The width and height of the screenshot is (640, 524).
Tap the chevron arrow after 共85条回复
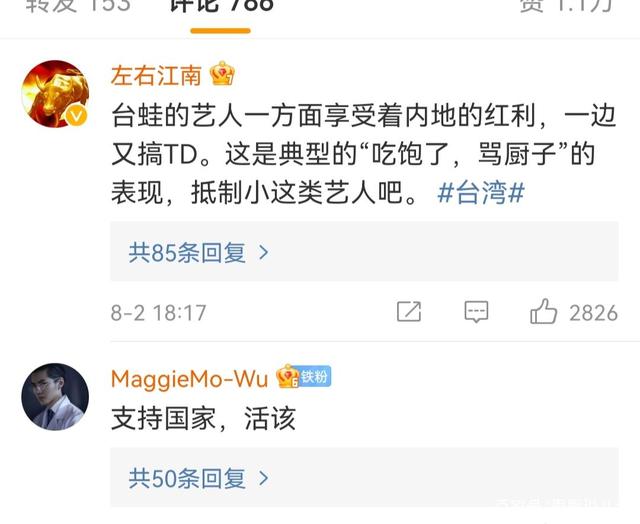pos(264,253)
